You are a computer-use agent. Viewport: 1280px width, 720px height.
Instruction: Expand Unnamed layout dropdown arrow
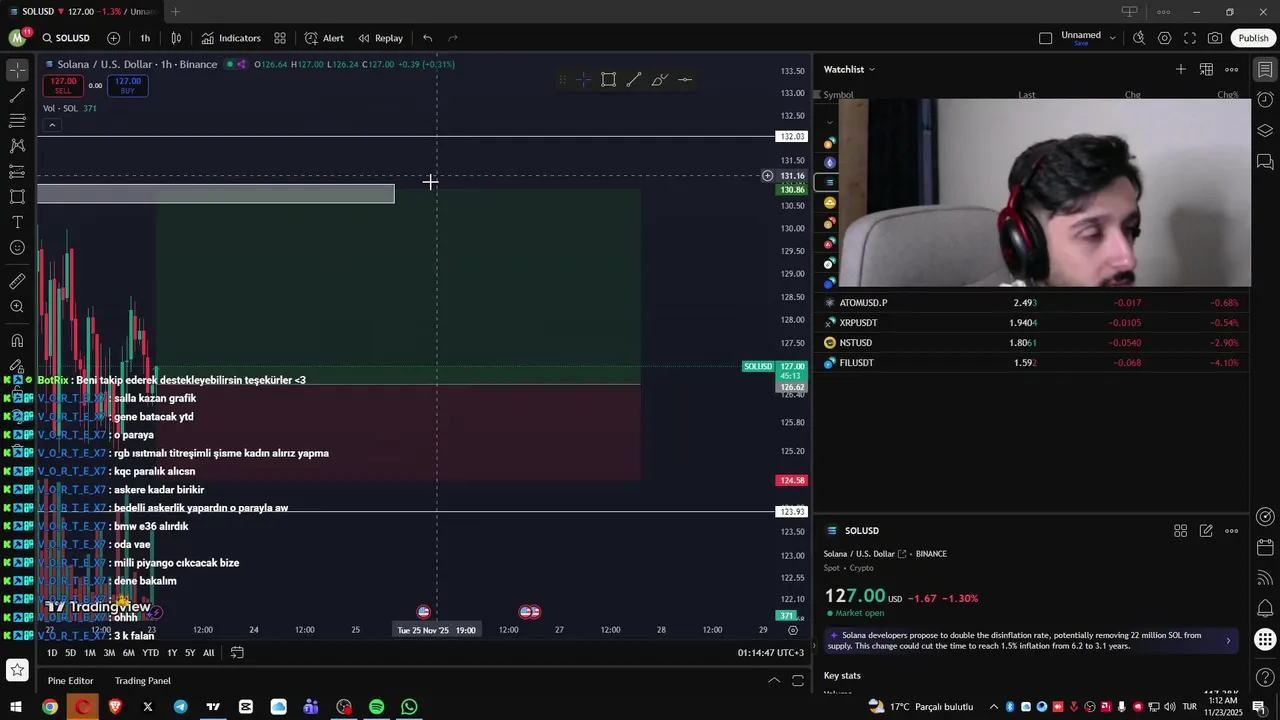pos(1112,38)
